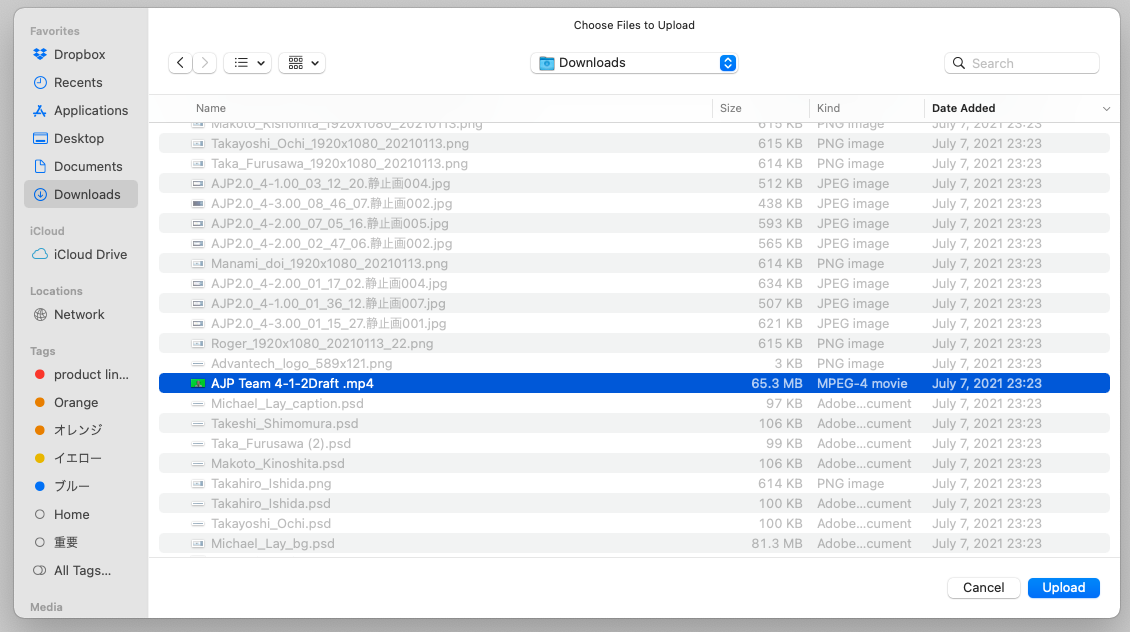Select Downloads in the sidebar
Screen dimensions: 1130x632
tap(80, 195)
